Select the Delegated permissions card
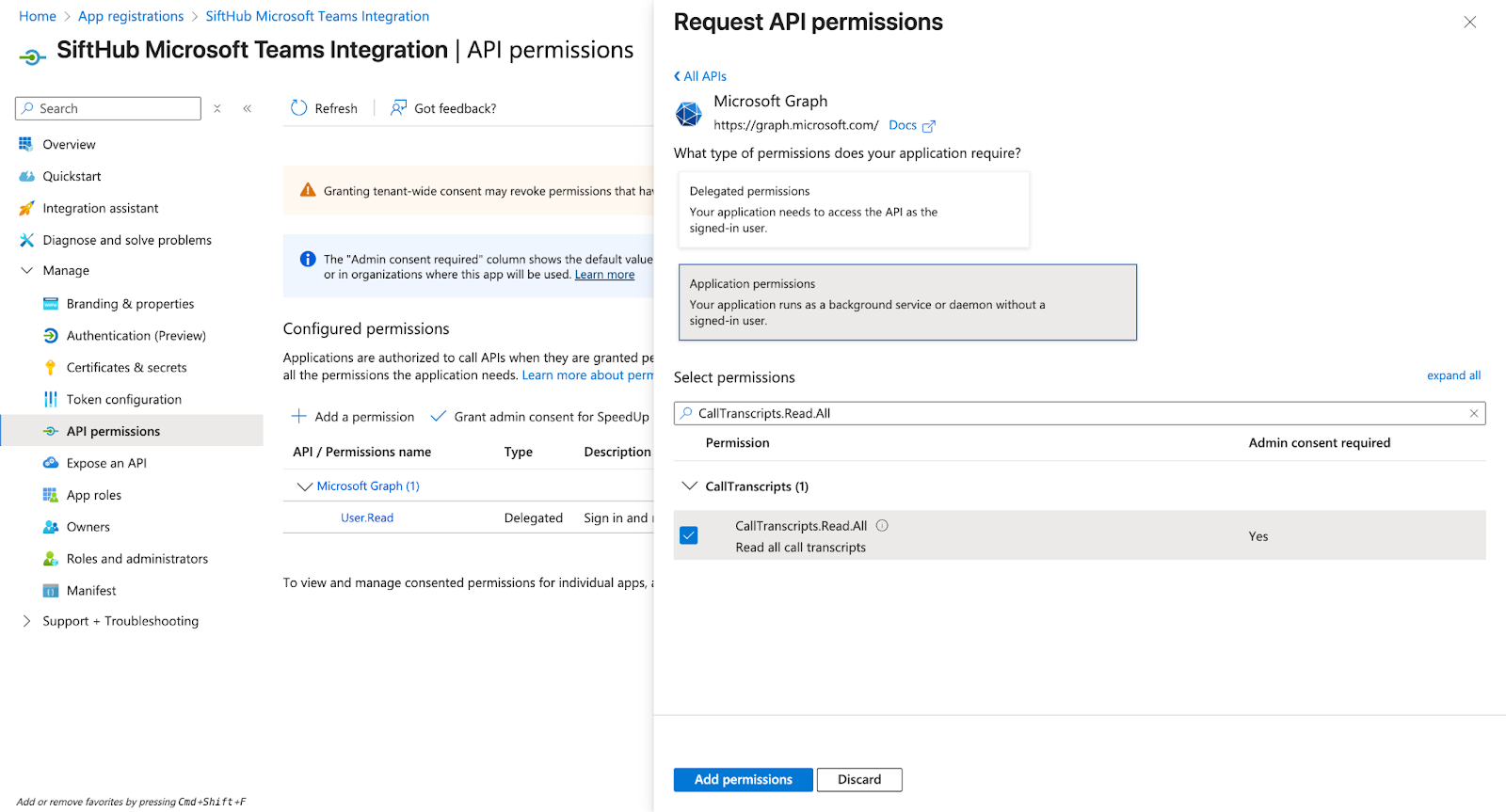Screen dimensions: 1506x812 tap(853, 210)
